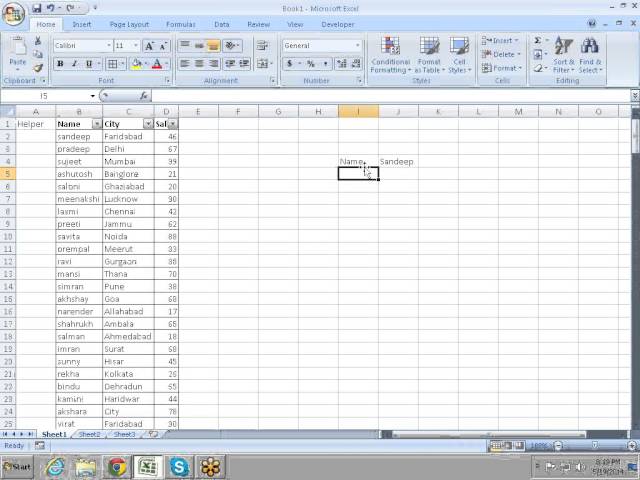Open Sort & Filter menu
Viewport: 640px width, 480px height.
(x=564, y=55)
